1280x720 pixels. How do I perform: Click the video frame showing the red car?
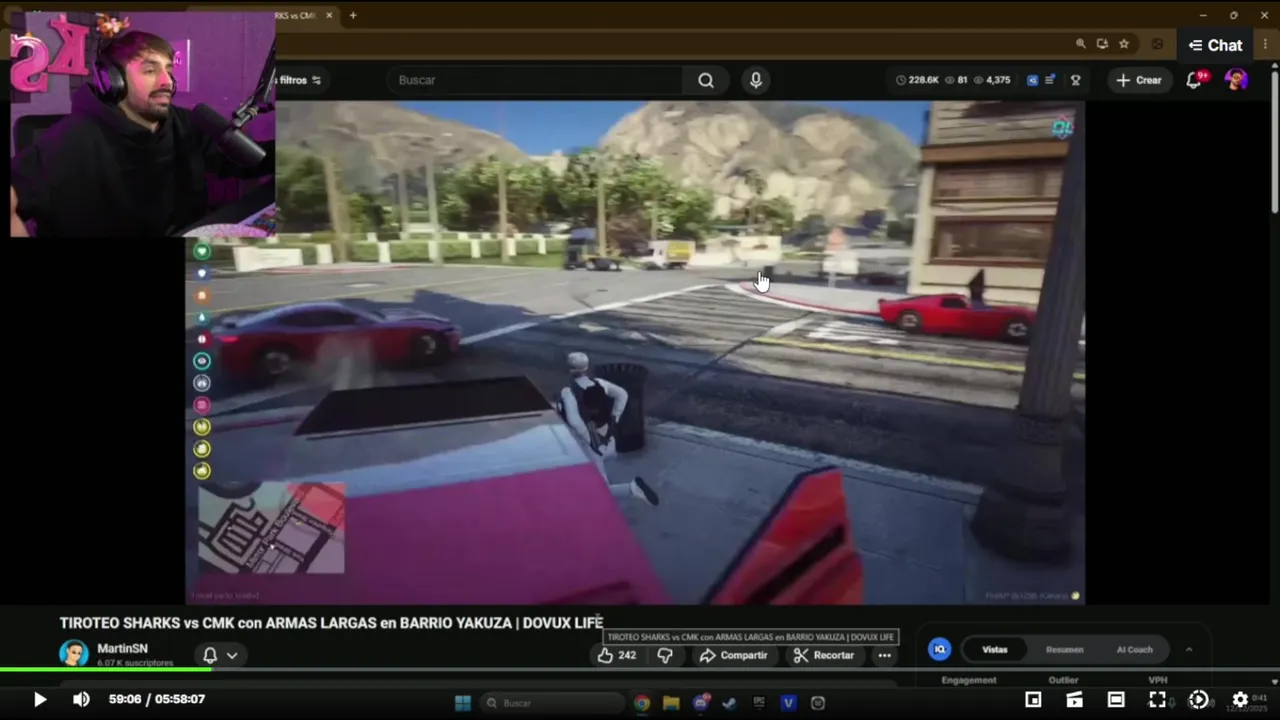click(x=635, y=352)
